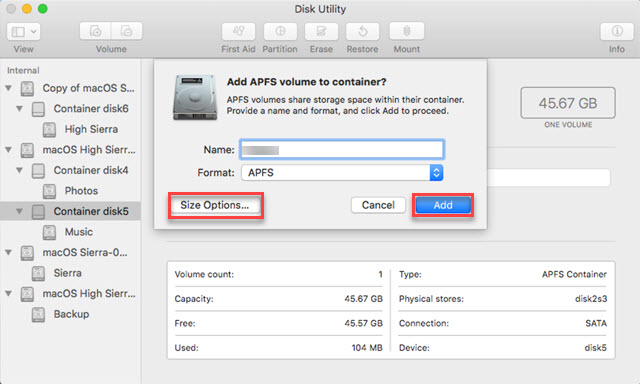Click the Restore toolbar icon
Image resolution: width=640 pixels, height=384 pixels.
362,31
